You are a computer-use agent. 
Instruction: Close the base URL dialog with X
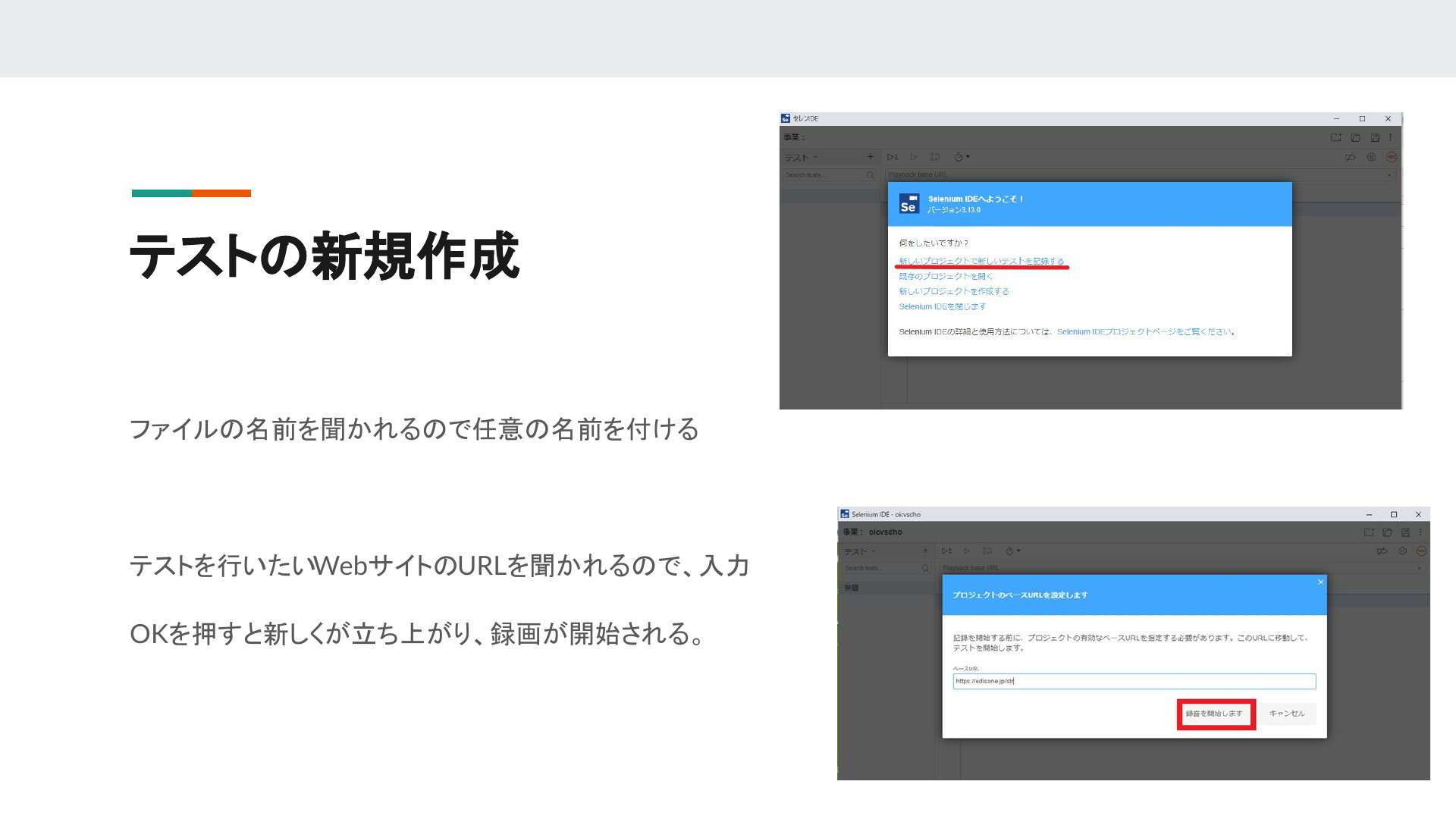[x=1320, y=582]
